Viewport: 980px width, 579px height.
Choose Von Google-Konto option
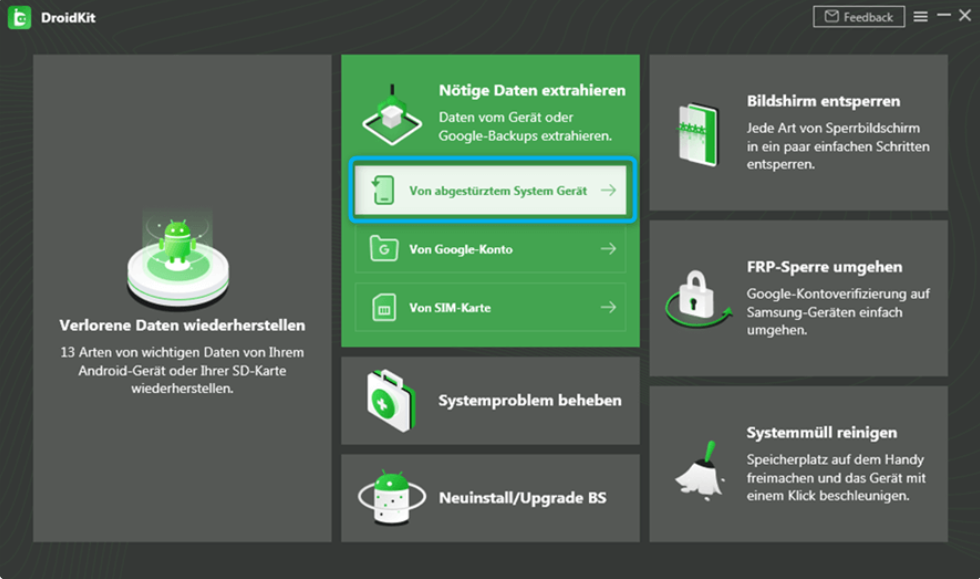[491, 249]
